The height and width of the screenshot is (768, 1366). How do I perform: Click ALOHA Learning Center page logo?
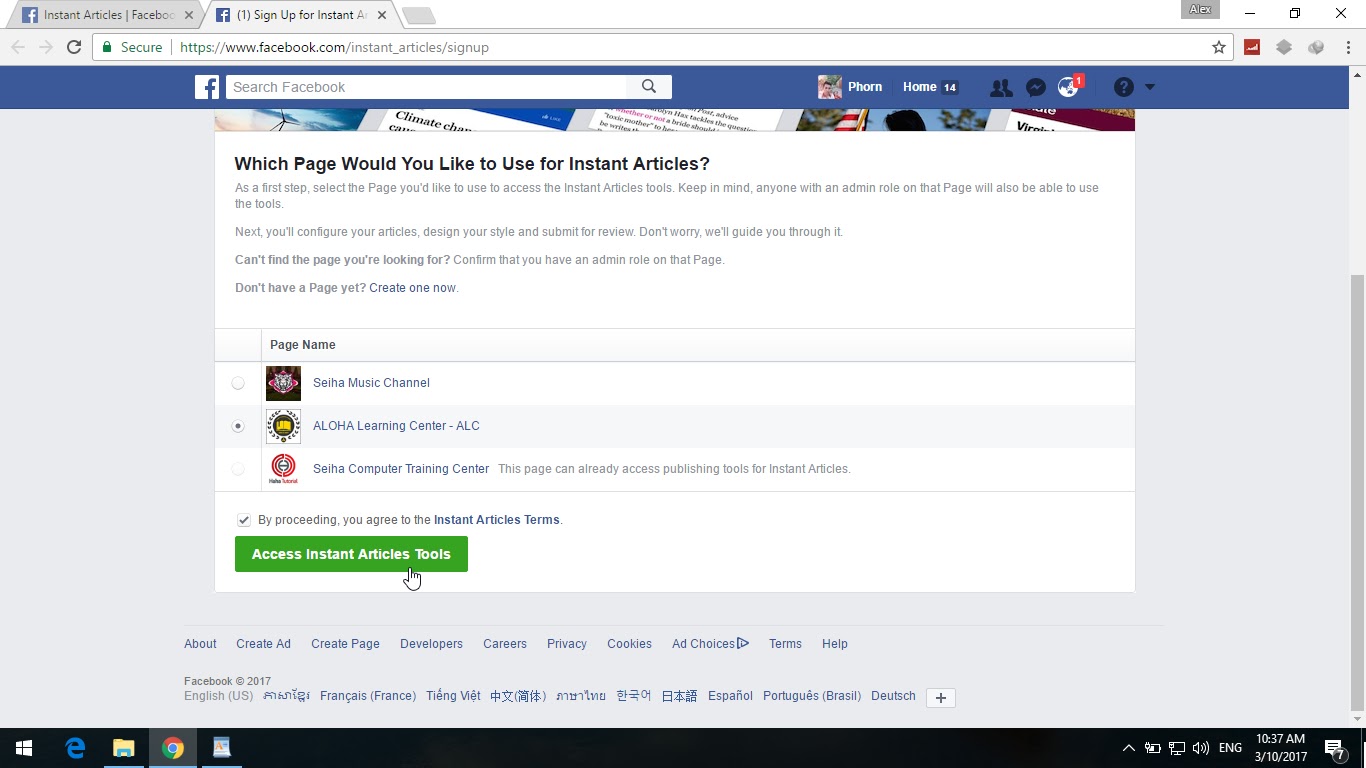pos(283,426)
